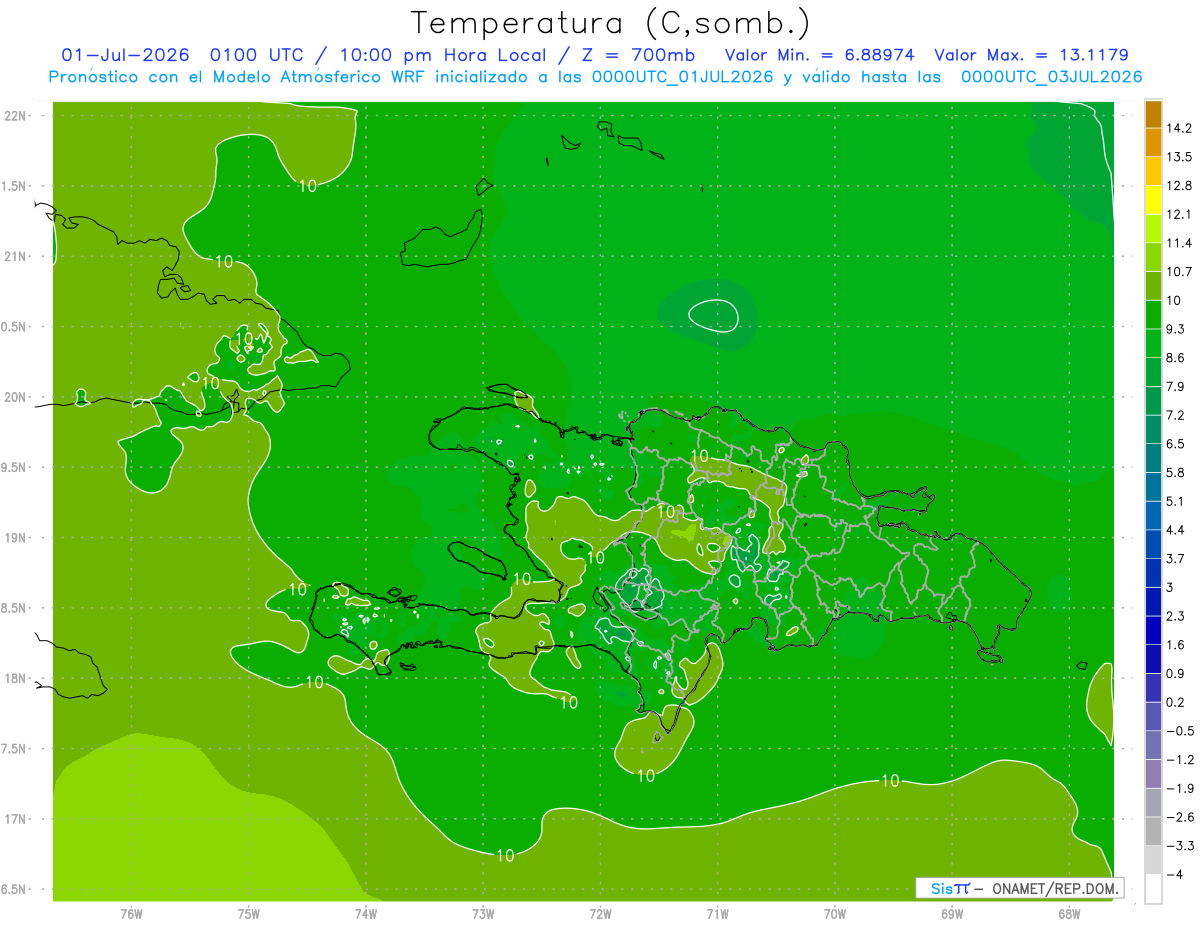1200x927 pixels.
Task: Click the "Temperatura (C,somb.)" chart title
Action: (611, 23)
